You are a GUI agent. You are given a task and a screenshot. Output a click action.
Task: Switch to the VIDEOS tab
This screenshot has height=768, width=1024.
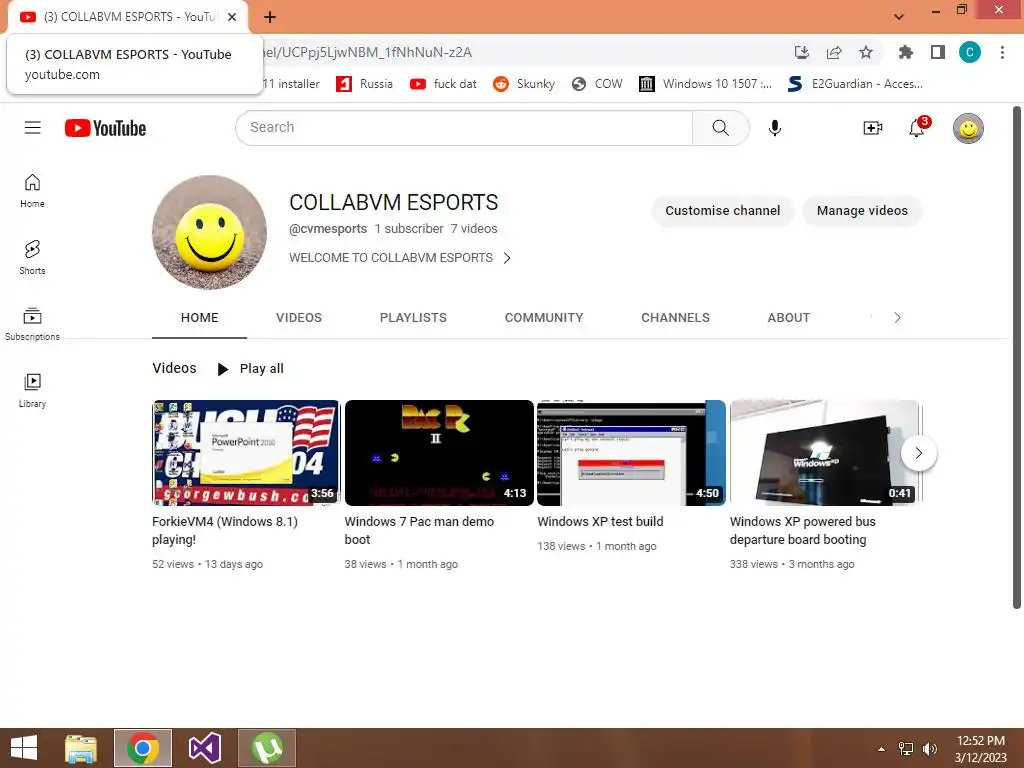click(298, 317)
